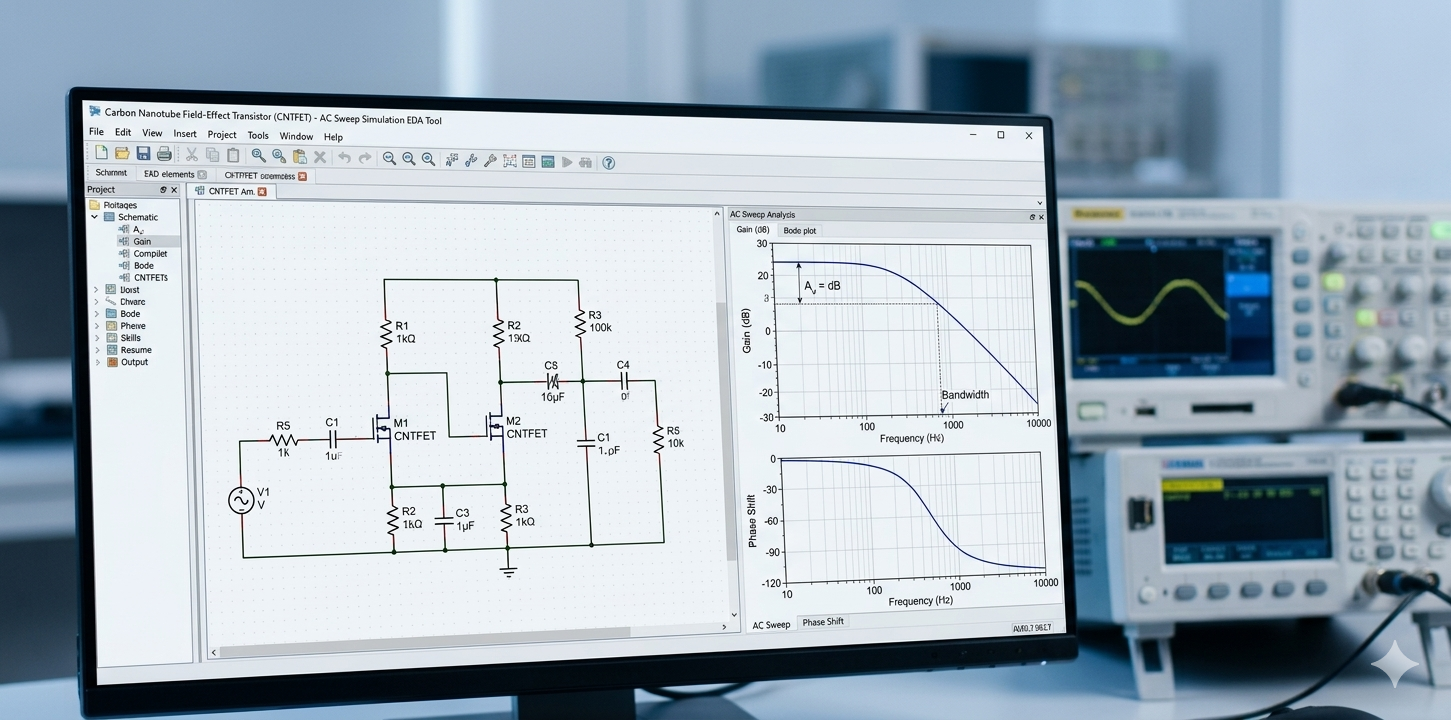Open the Tools menu
The height and width of the screenshot is (720, 1451).
pos(258,135)
